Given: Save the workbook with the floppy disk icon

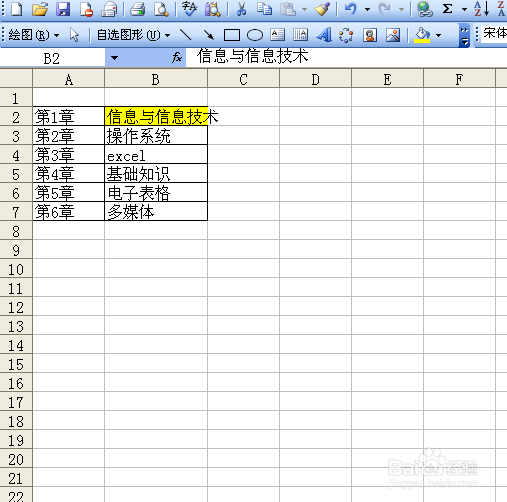Looking at the screenshot, I should (x=63, y=9).
